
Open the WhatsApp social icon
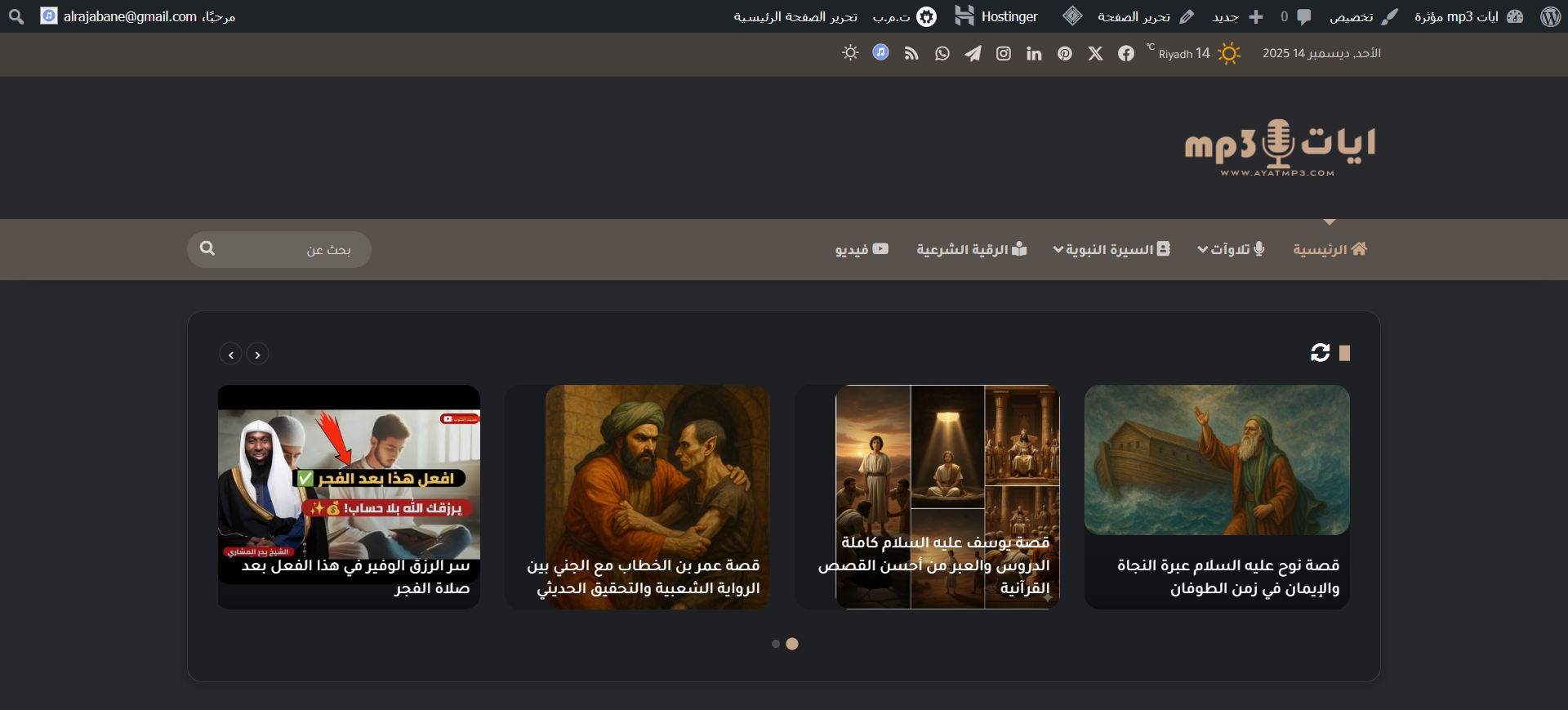click(x=942, y=53)
